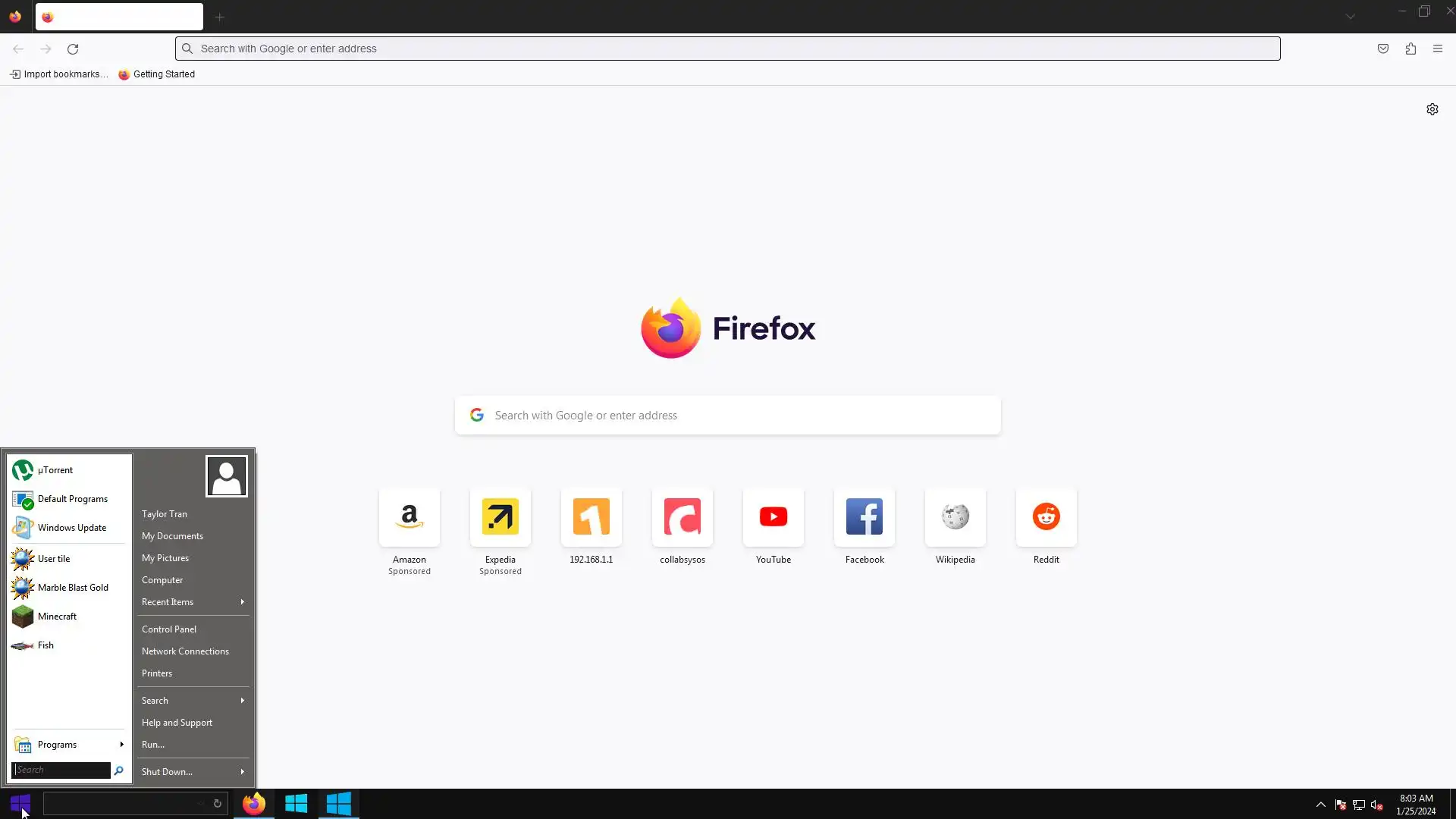Click Import bookmarks in the bookmarks toolbar
Screen dimensions: 1456x819
tap(59, 74)
